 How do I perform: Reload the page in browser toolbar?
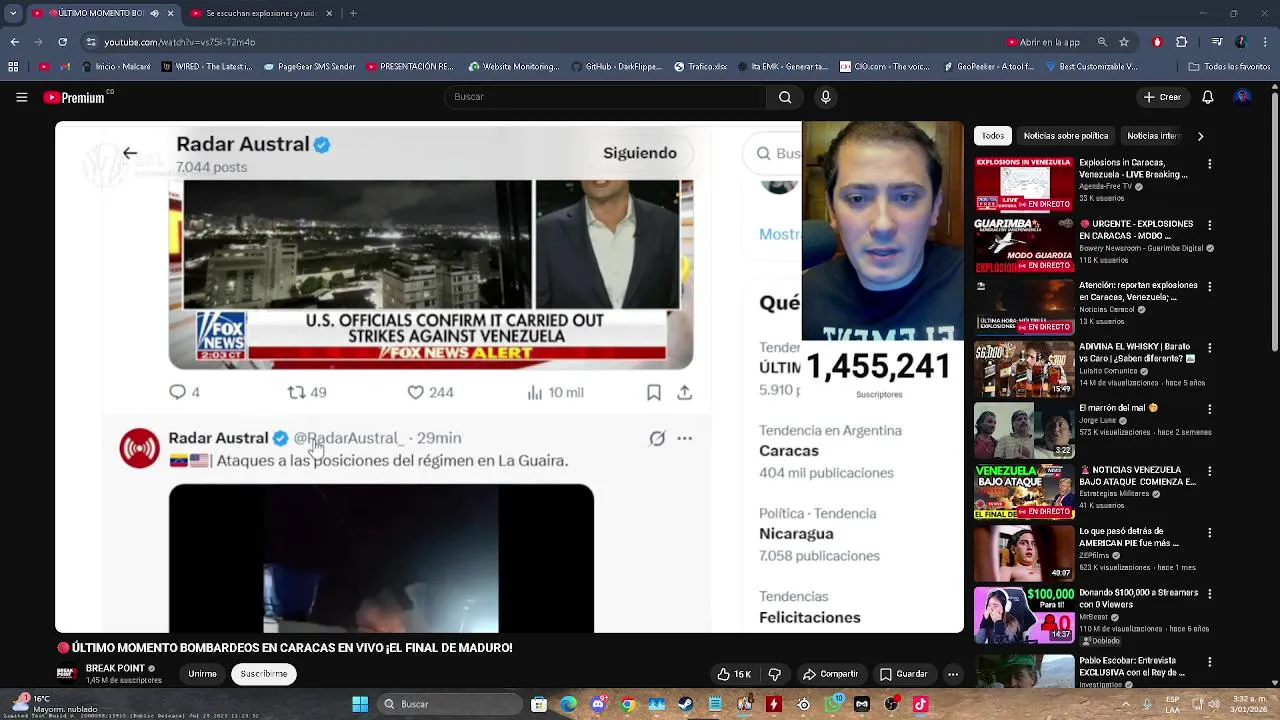click(63, 42)
